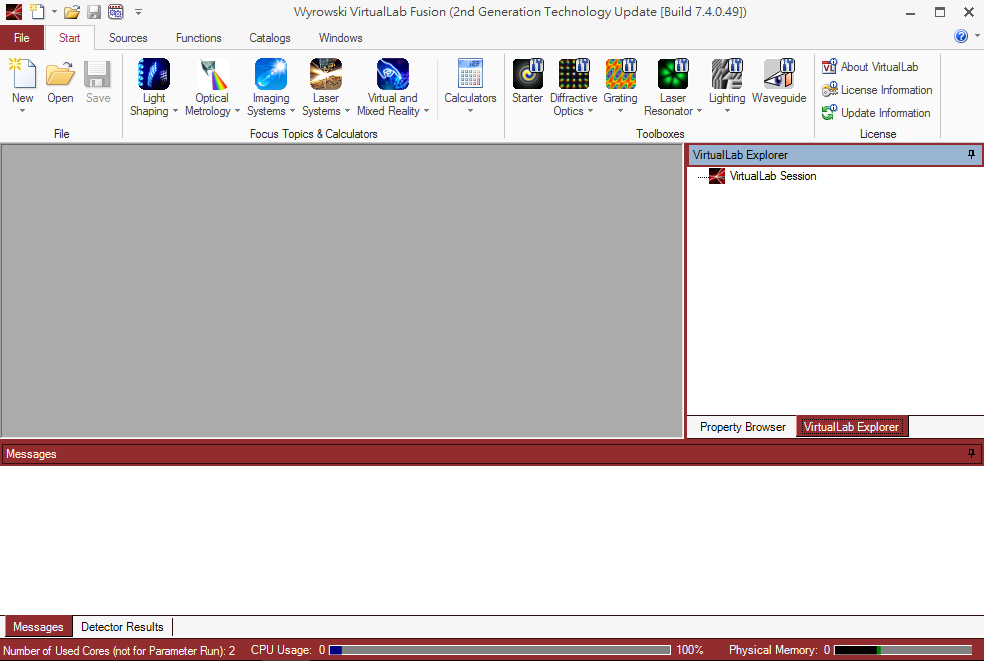984x661 pixels.
Task: Click the quick access new document icon
Action: (38, 12)
